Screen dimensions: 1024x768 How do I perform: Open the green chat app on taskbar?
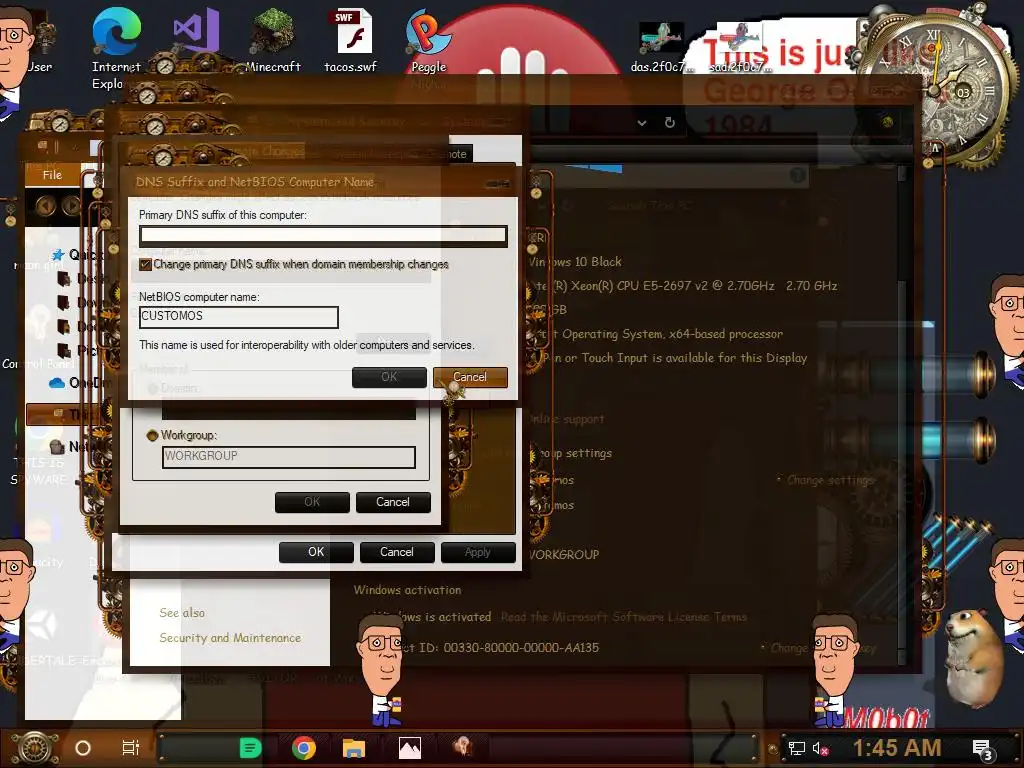(250, 748)
